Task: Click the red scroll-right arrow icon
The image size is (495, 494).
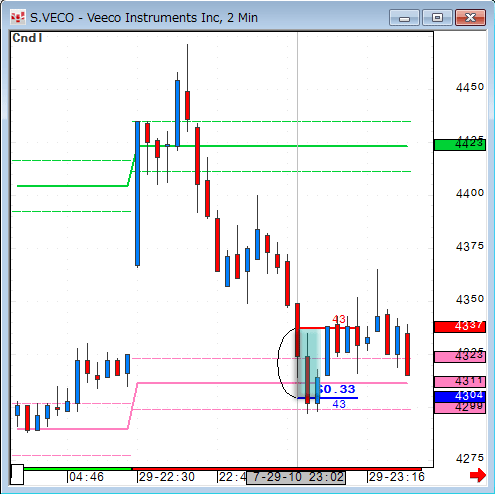Action: (478, 475)
